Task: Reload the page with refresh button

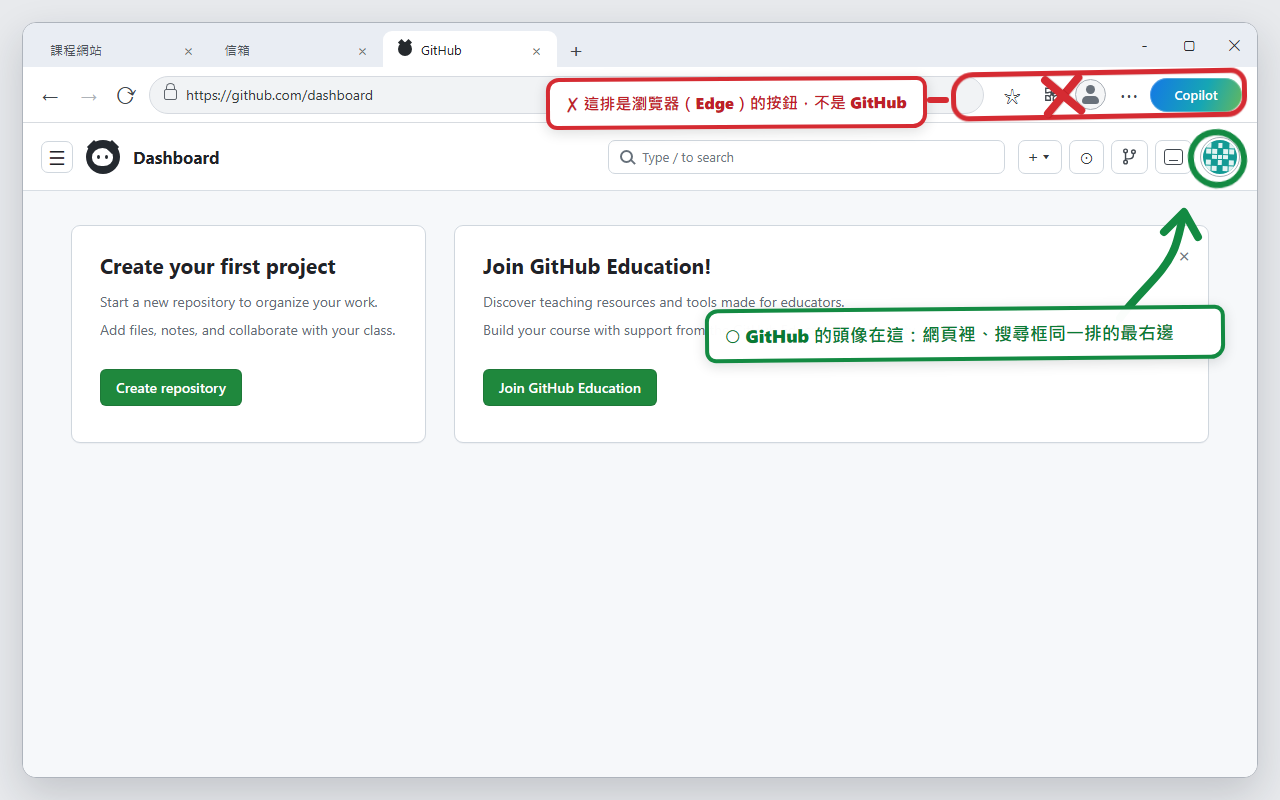Action: pos(126,96)
